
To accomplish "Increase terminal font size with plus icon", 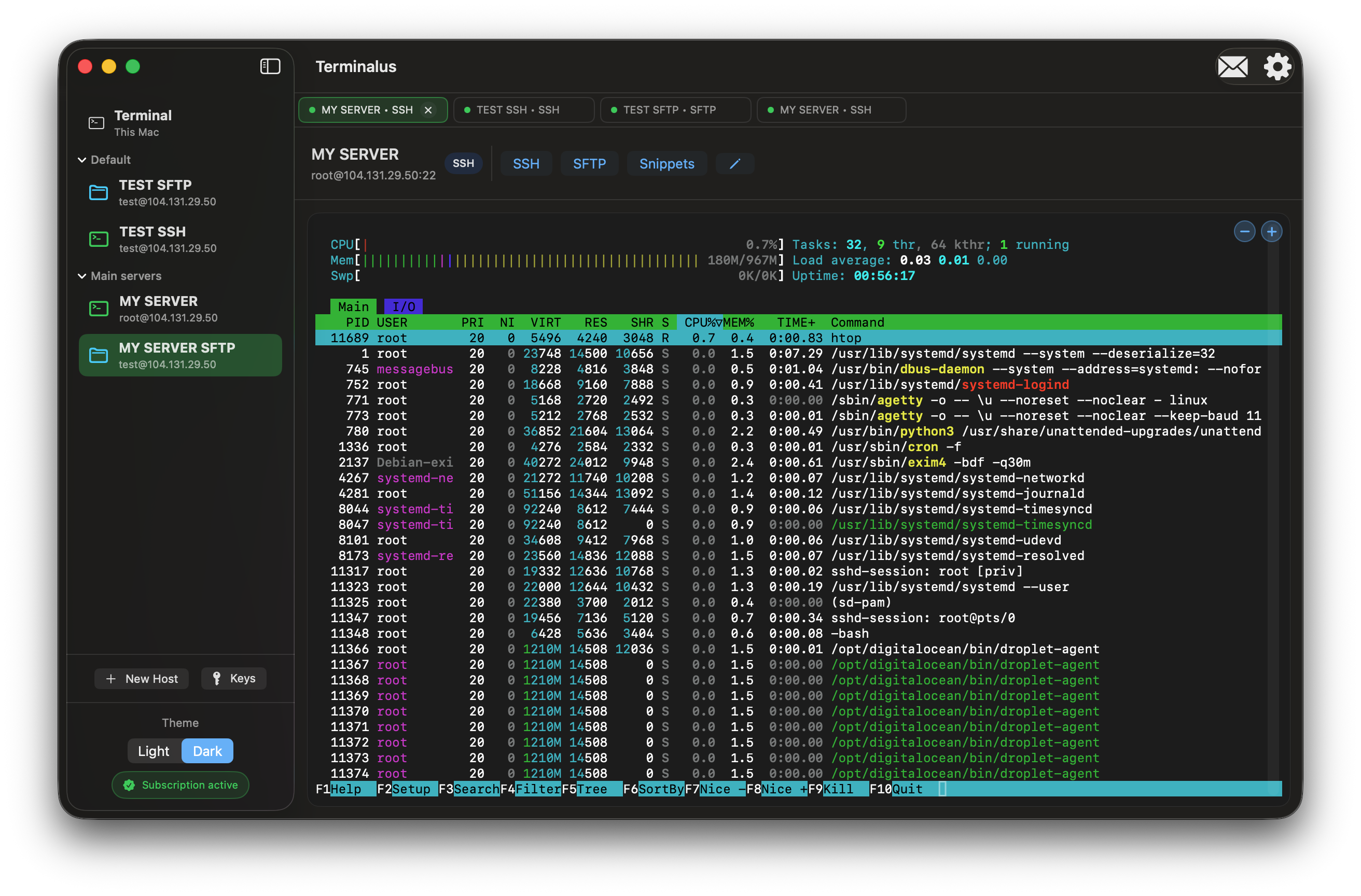I will 1271,232.
